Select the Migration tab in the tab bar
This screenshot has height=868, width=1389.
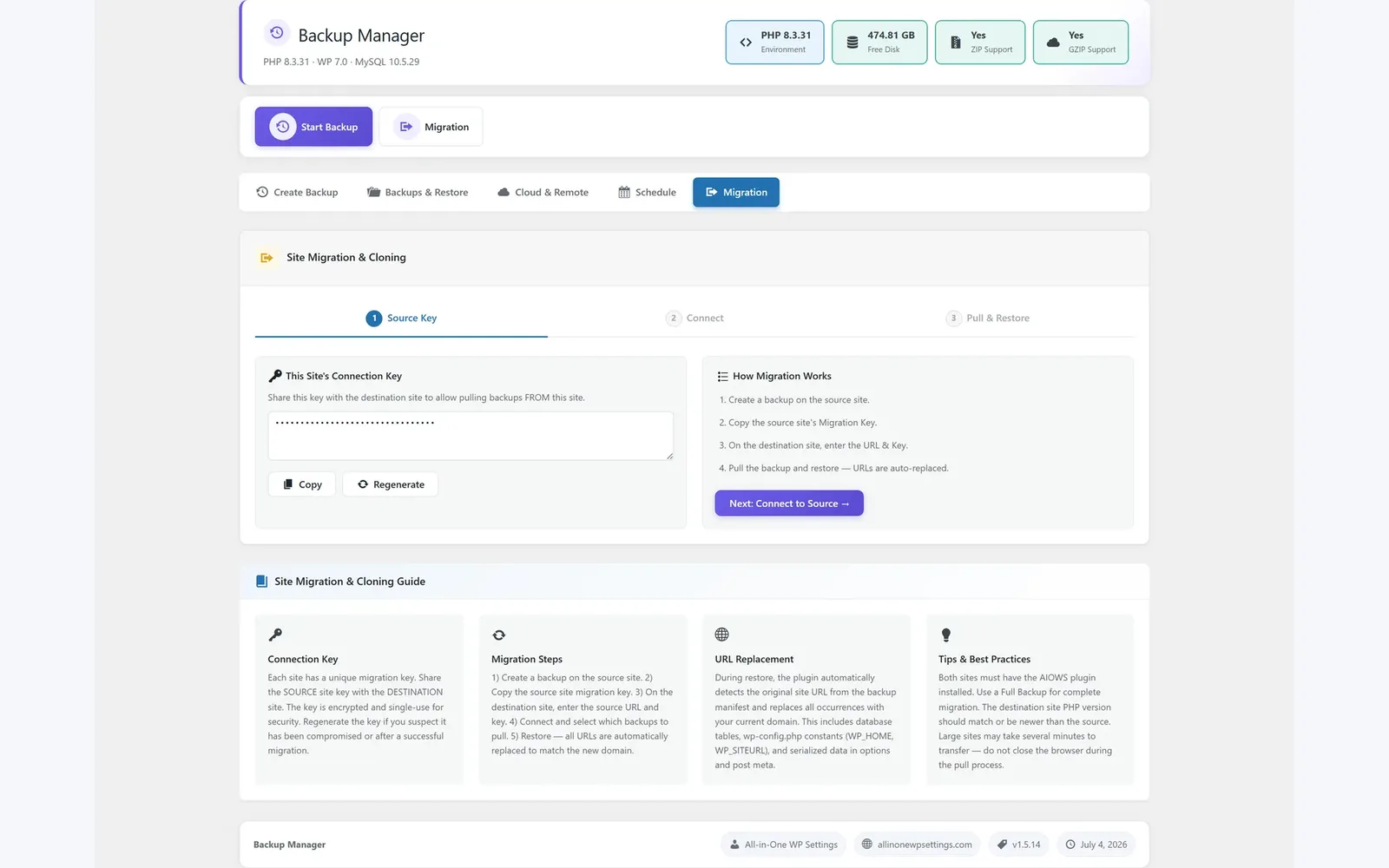[736, 193]
